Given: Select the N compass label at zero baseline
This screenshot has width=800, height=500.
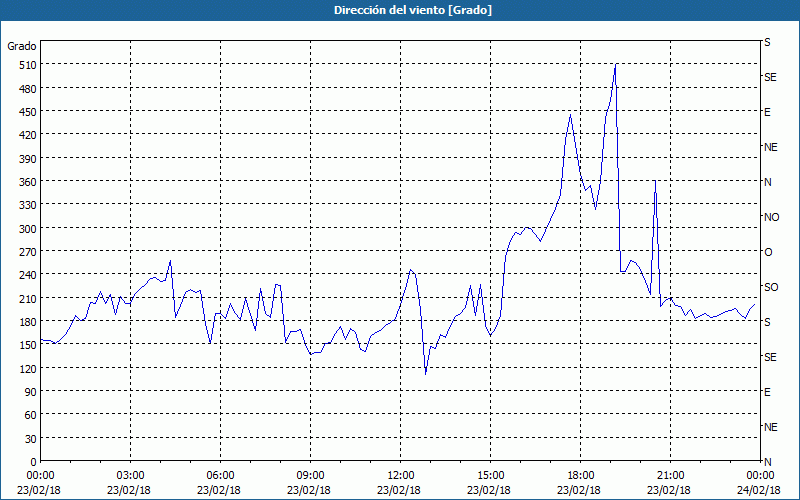Looking at the screenshot, I should [x=767, y=462].
